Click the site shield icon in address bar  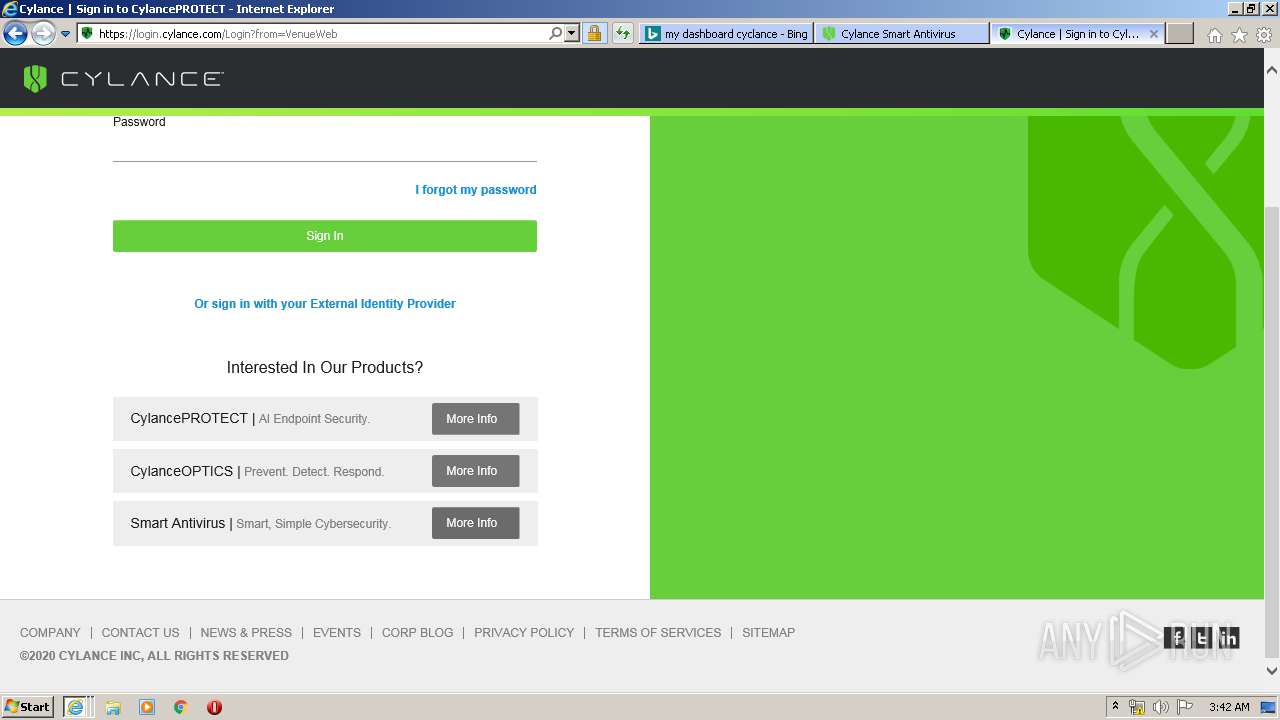[87, 33]
